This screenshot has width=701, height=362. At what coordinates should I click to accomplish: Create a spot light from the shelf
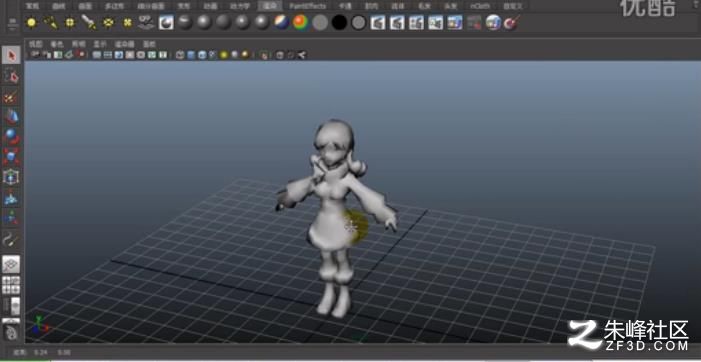89,22
